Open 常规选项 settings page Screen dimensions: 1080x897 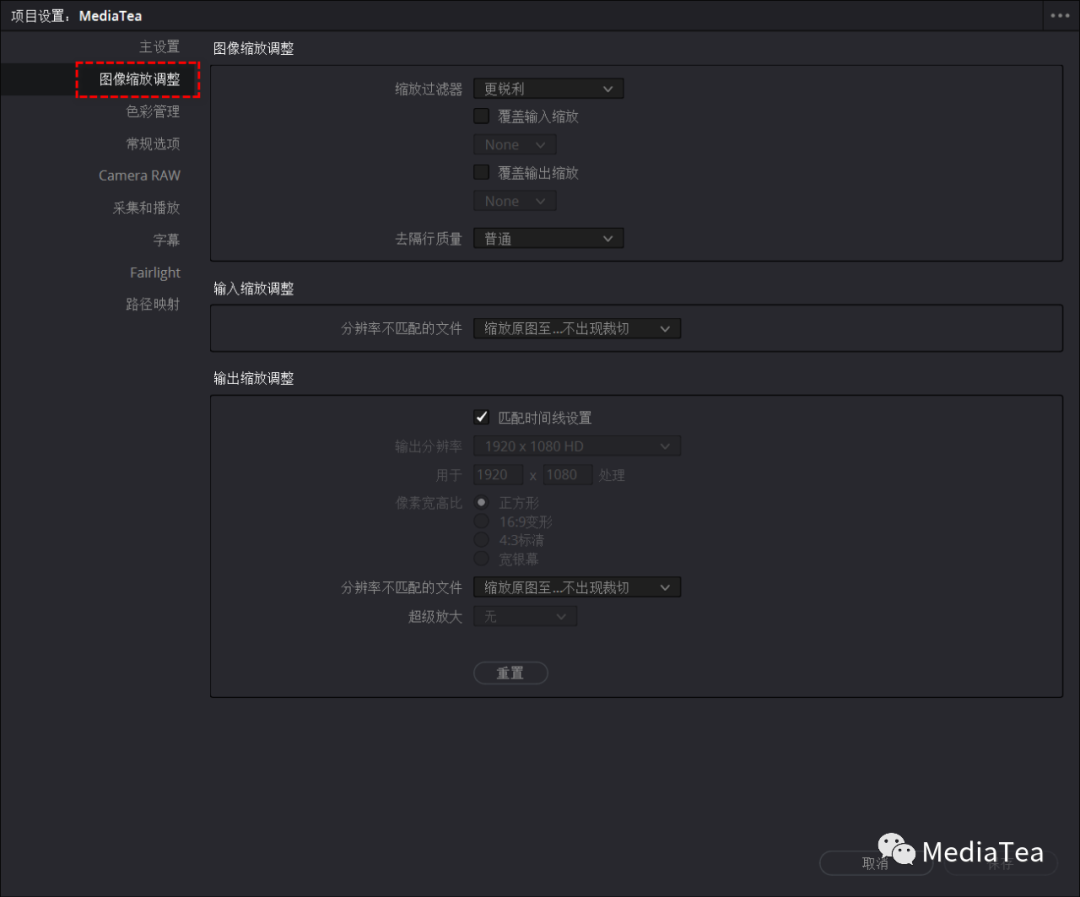[x=152, y=143]
